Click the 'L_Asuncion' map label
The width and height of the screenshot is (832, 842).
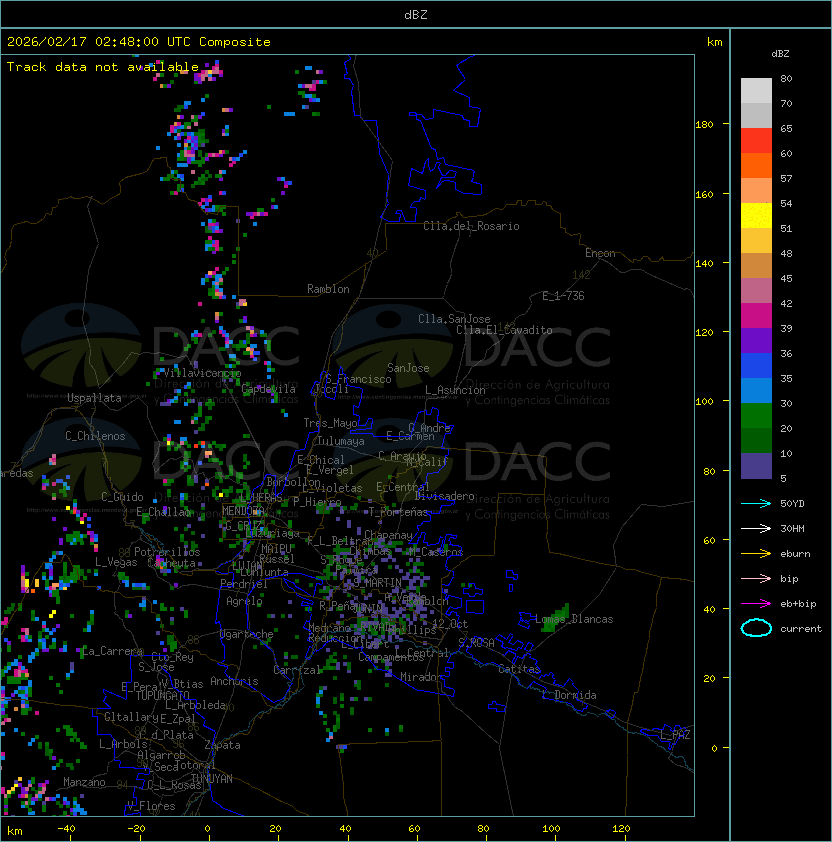coord(455,390)
